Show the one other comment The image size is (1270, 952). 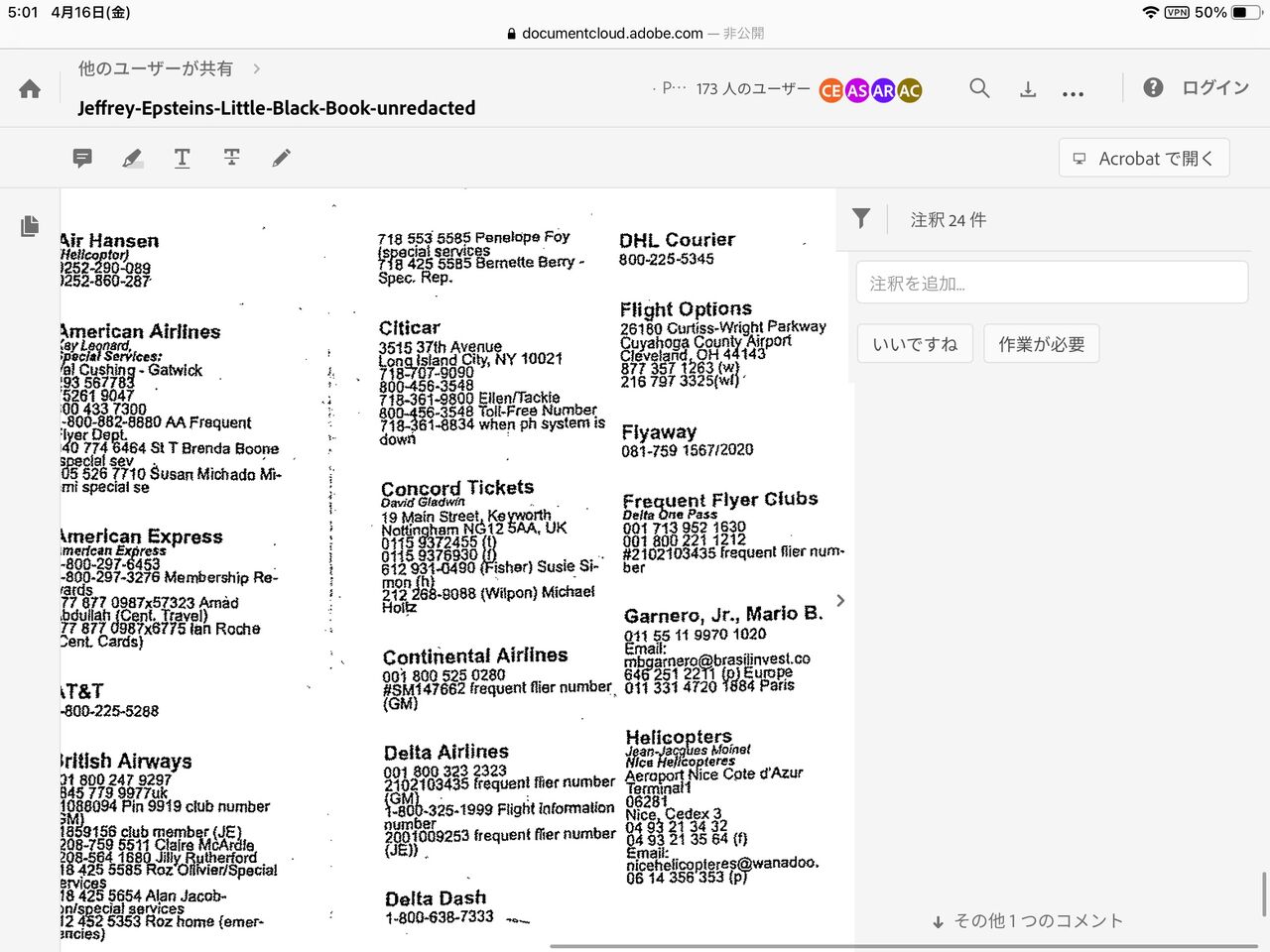tap(1028, 921)
